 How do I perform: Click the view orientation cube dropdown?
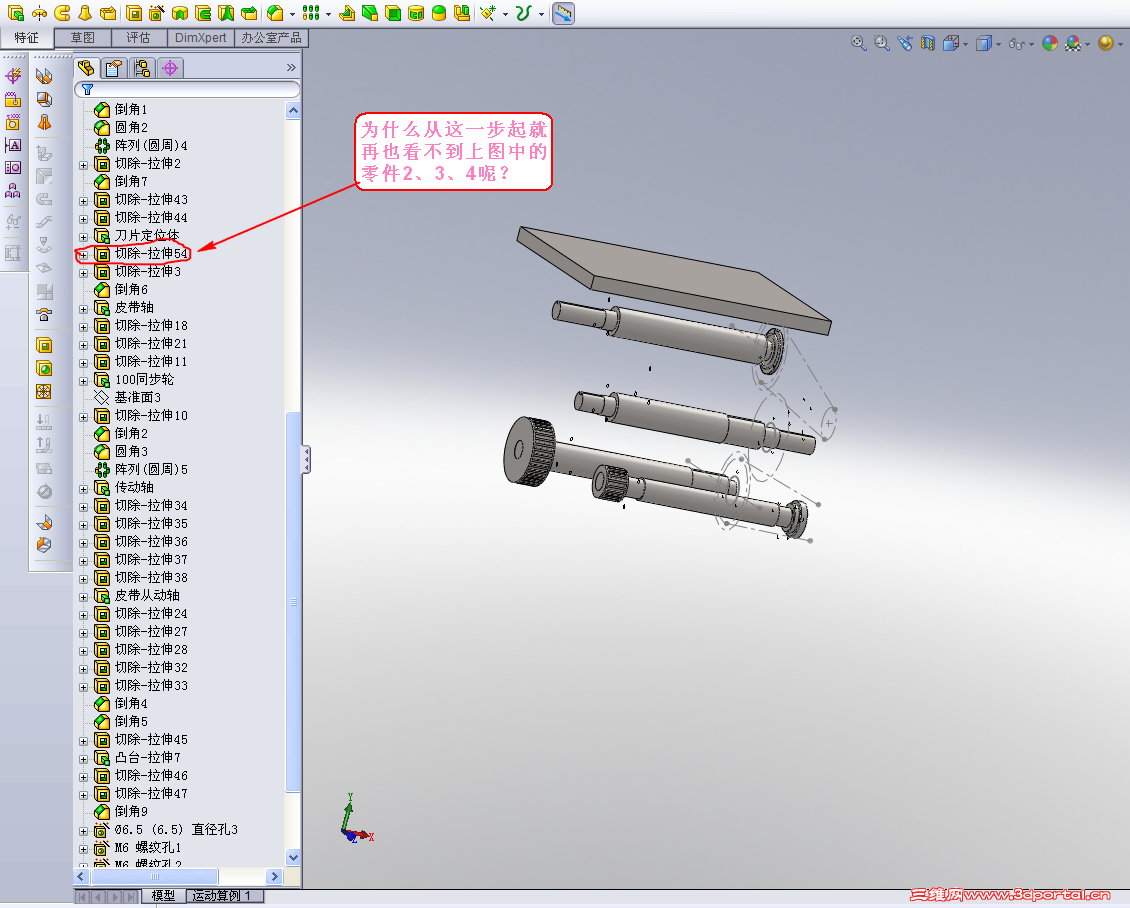point(965,43)
